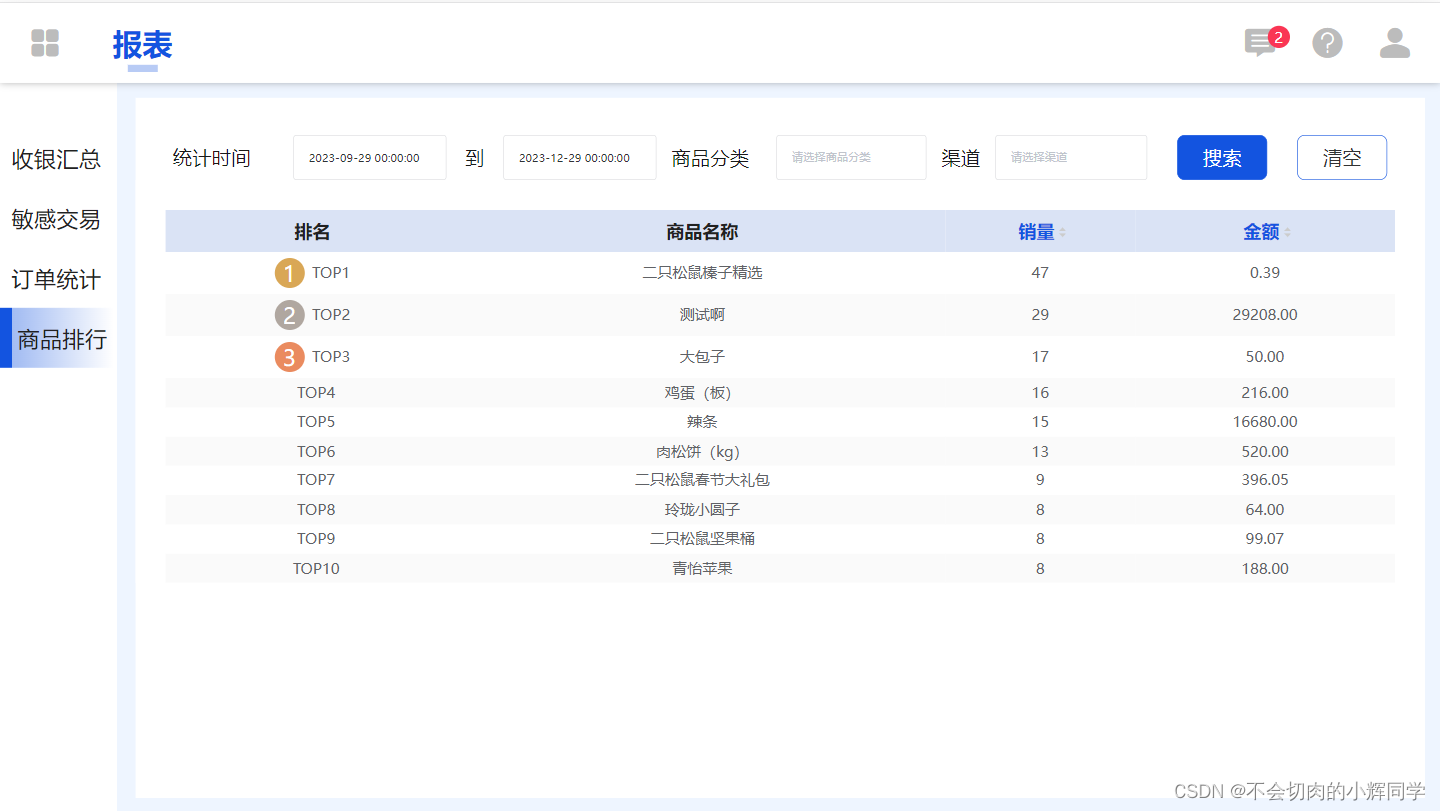The height and width of the screenshot is (811, 1440).
Task: Select 商品排行 in the sidebar
Action: [x=58, y=338]
